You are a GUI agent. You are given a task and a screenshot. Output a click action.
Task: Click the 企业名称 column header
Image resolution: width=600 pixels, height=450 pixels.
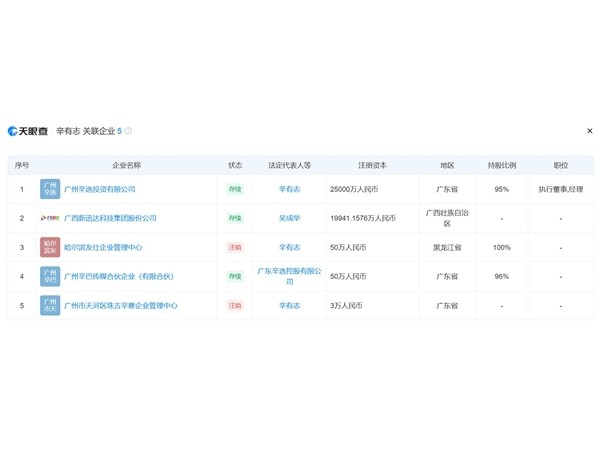(x=127, y=165)
